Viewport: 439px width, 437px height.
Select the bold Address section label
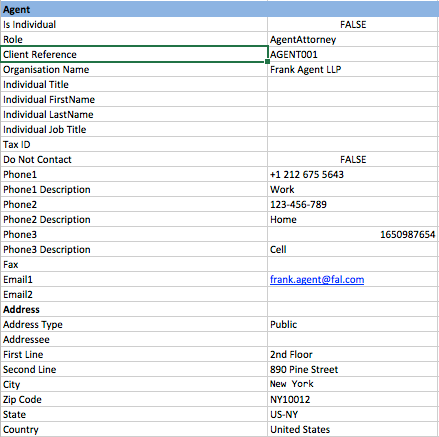tap(21, 309)
